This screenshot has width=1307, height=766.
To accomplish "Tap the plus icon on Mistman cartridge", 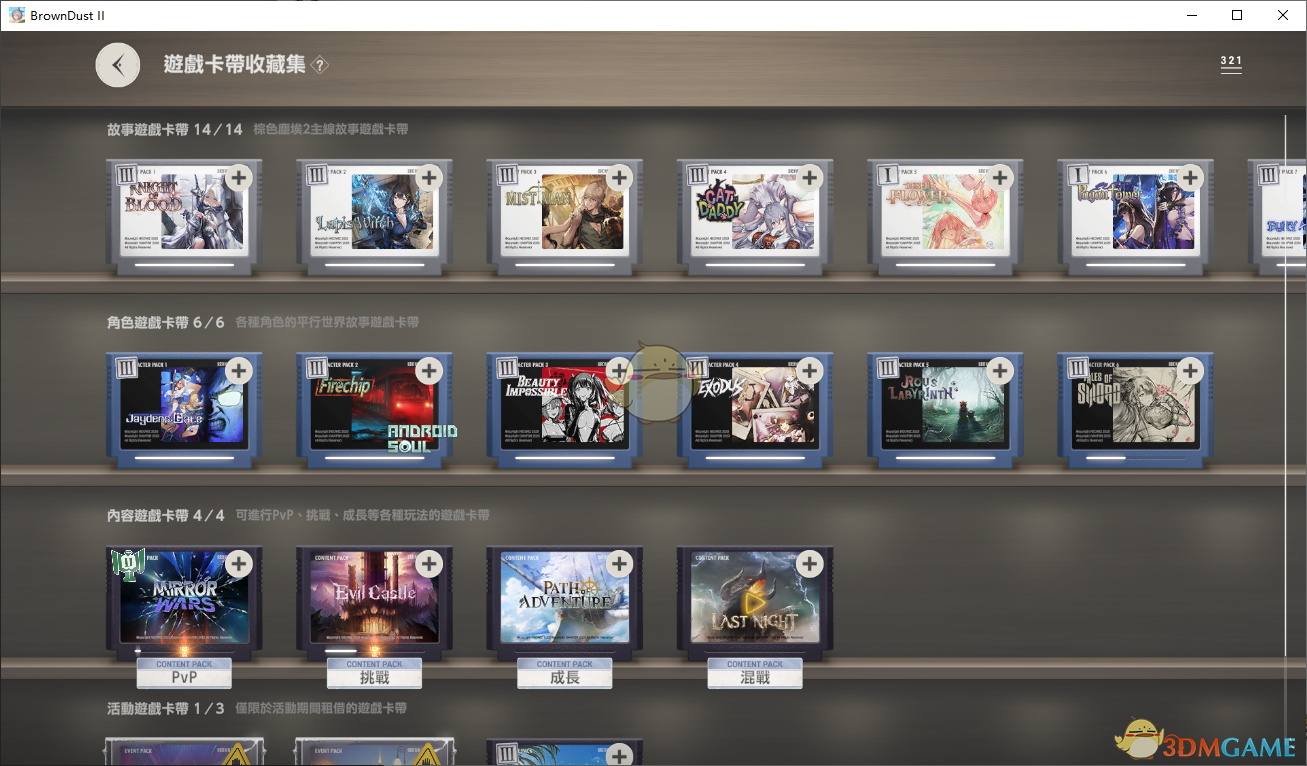I will [x=620, y=178].
